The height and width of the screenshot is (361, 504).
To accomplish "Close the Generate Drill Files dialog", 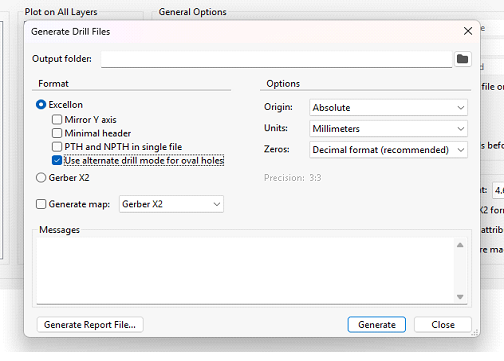I will point(468,31).
